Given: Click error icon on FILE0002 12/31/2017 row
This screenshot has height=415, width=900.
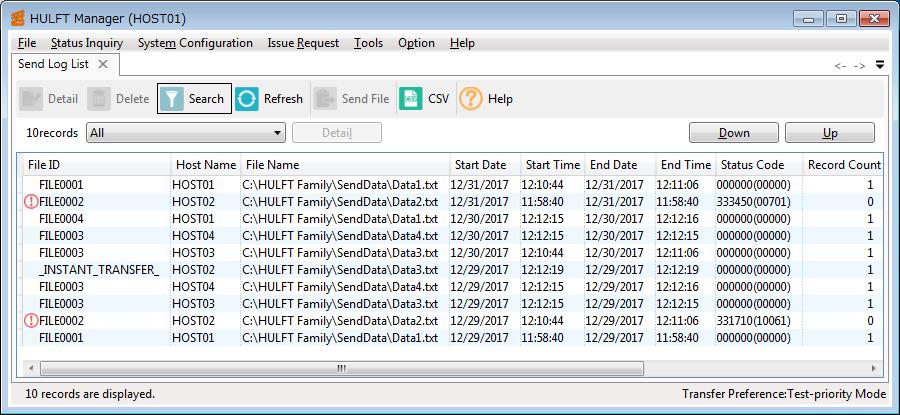Looking at the screenshot, I should coord(30,202).
